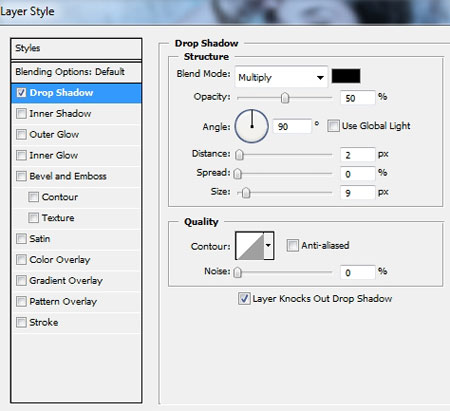Image resolution: width=450 pixels, height=411 pixels.
Task: Uncheck Layer Knocks Out Drop Shadow
Action: point(244,298)
